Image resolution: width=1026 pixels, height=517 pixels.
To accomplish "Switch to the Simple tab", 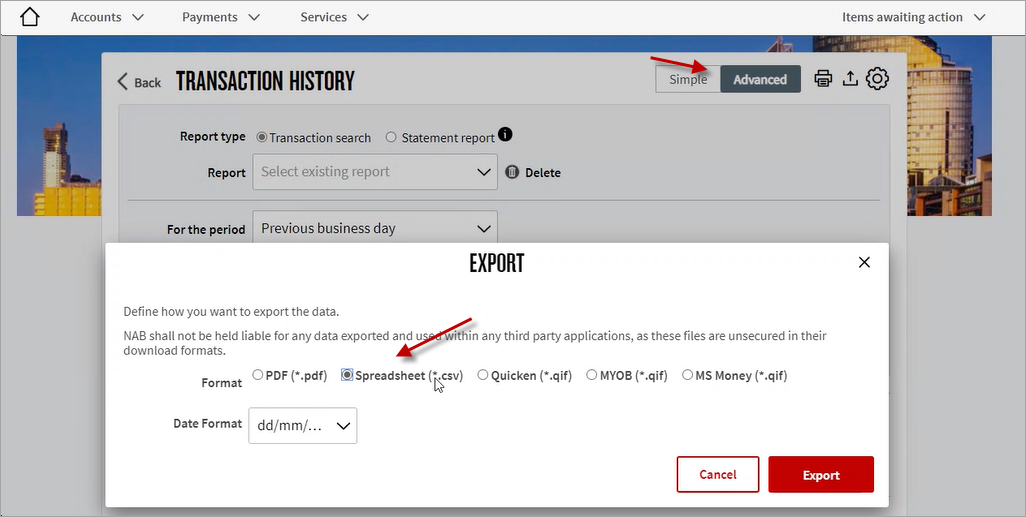I will tap(688, 79).
